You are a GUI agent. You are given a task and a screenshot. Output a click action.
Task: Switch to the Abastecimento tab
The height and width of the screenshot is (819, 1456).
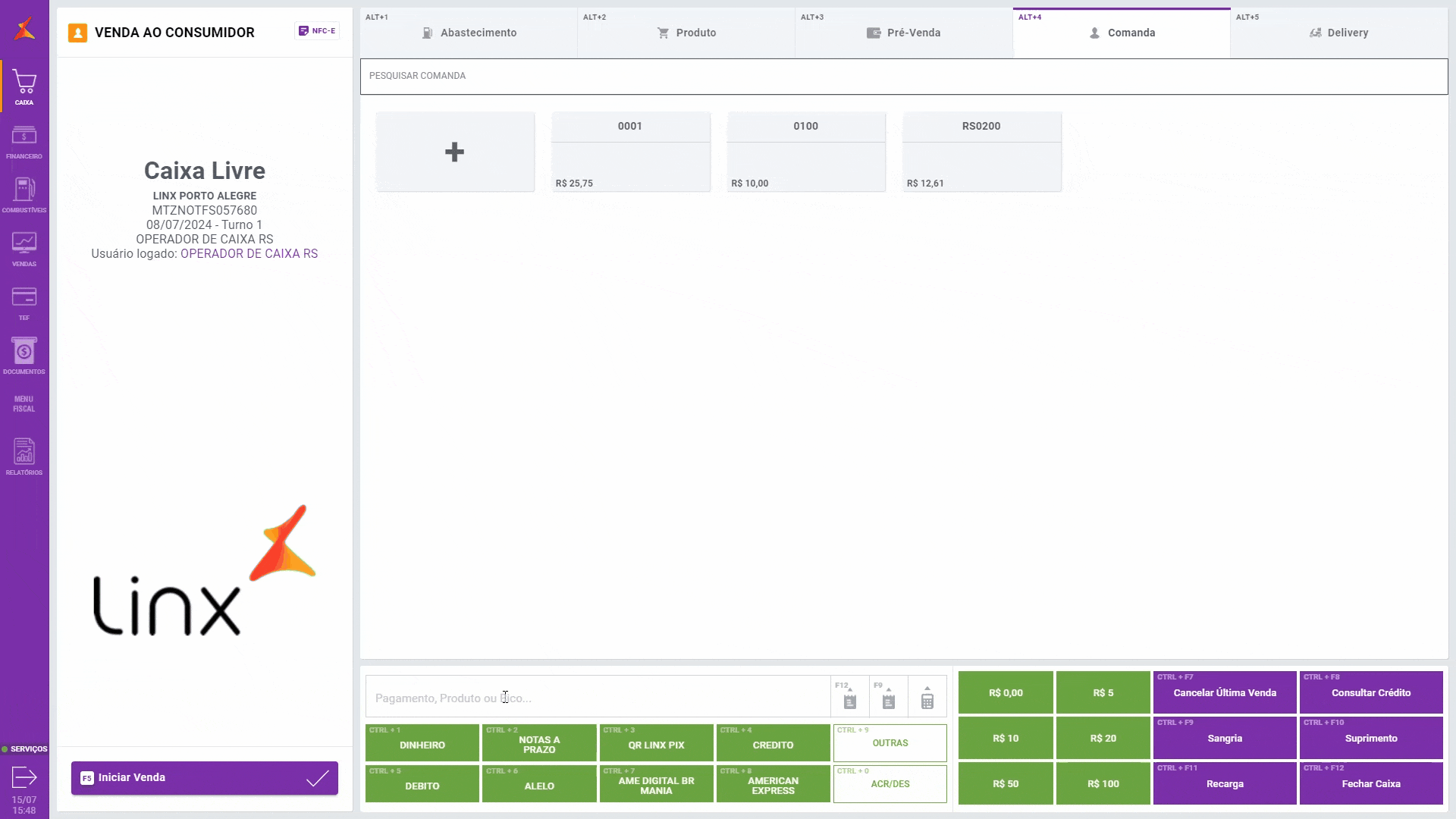[469, 33]
